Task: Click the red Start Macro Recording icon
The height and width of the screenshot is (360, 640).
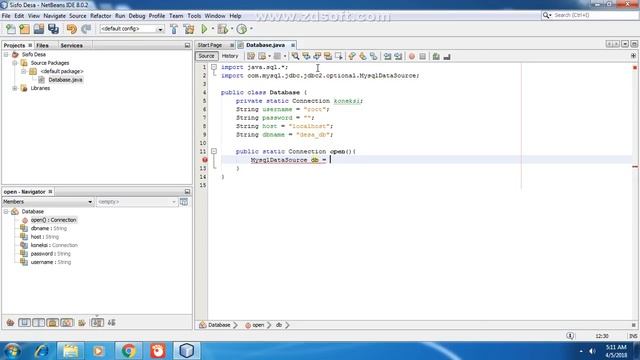Action: click(412, 56)
